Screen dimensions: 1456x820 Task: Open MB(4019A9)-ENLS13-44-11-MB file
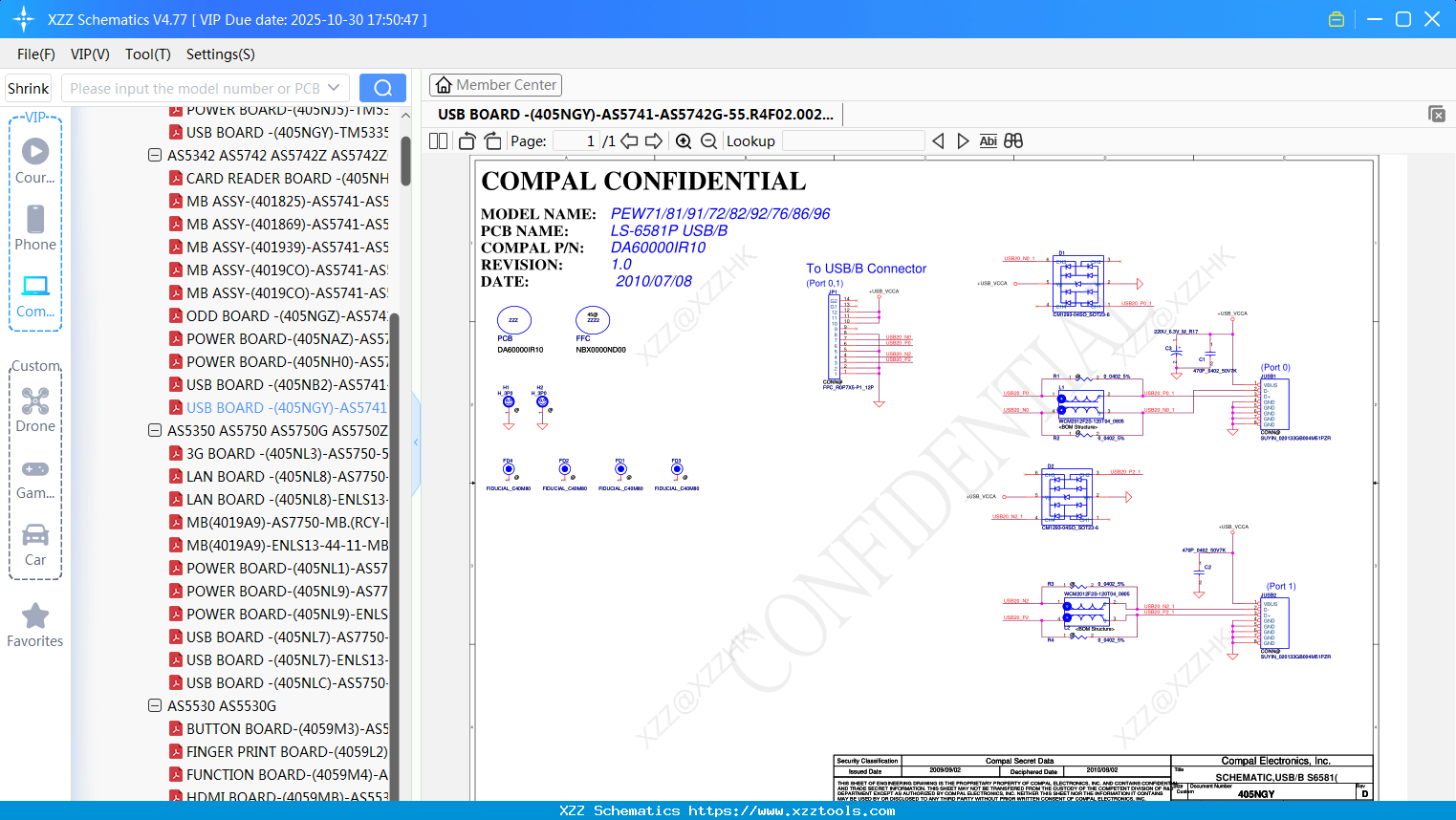click(x=288, y=545)
